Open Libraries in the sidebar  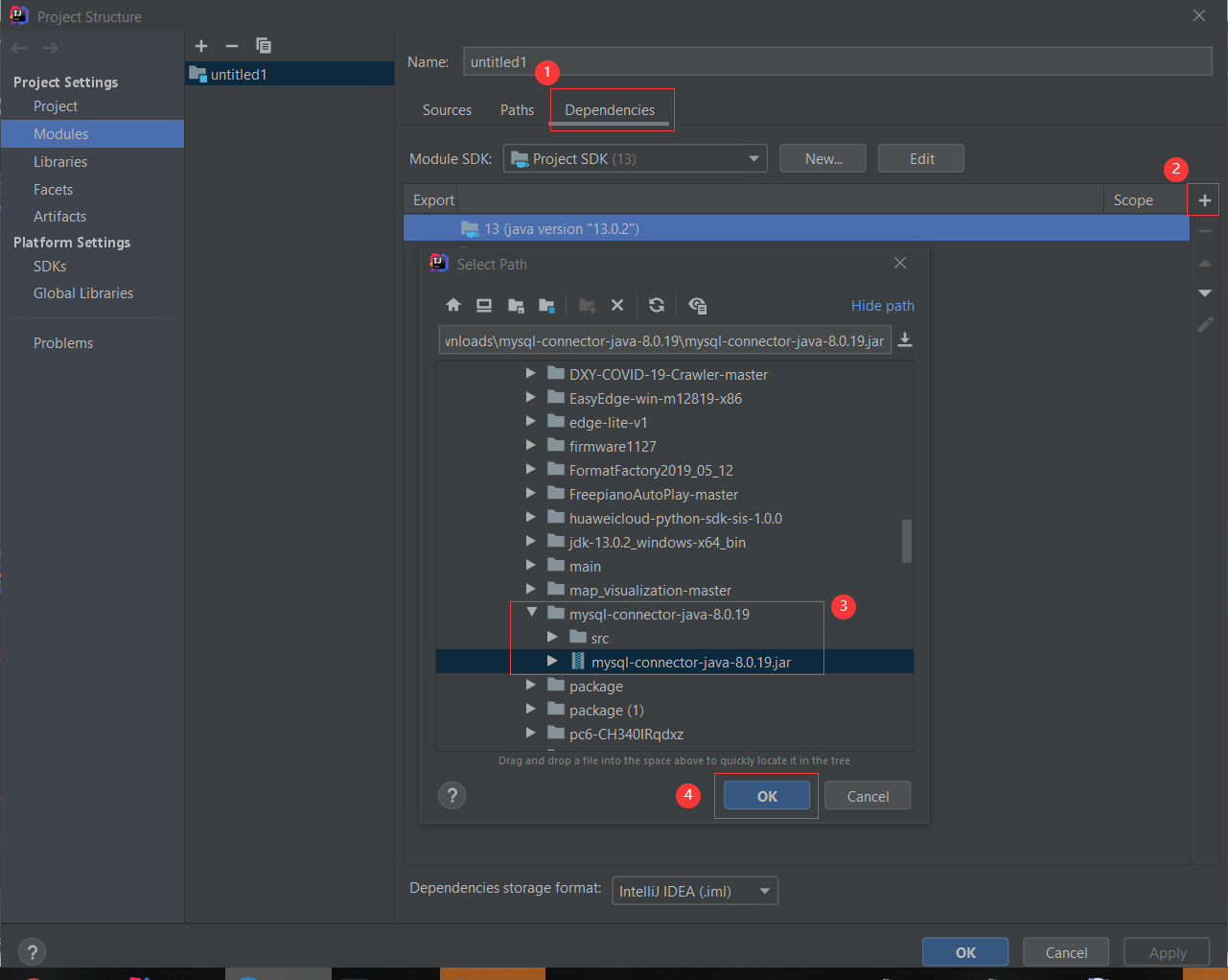[60, 162]
